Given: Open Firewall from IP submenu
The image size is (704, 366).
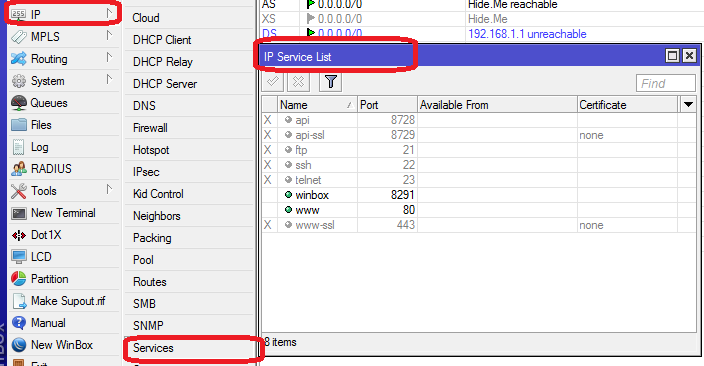Looking at the screenshot, I should pyautogui.click(x=189, y=128).
